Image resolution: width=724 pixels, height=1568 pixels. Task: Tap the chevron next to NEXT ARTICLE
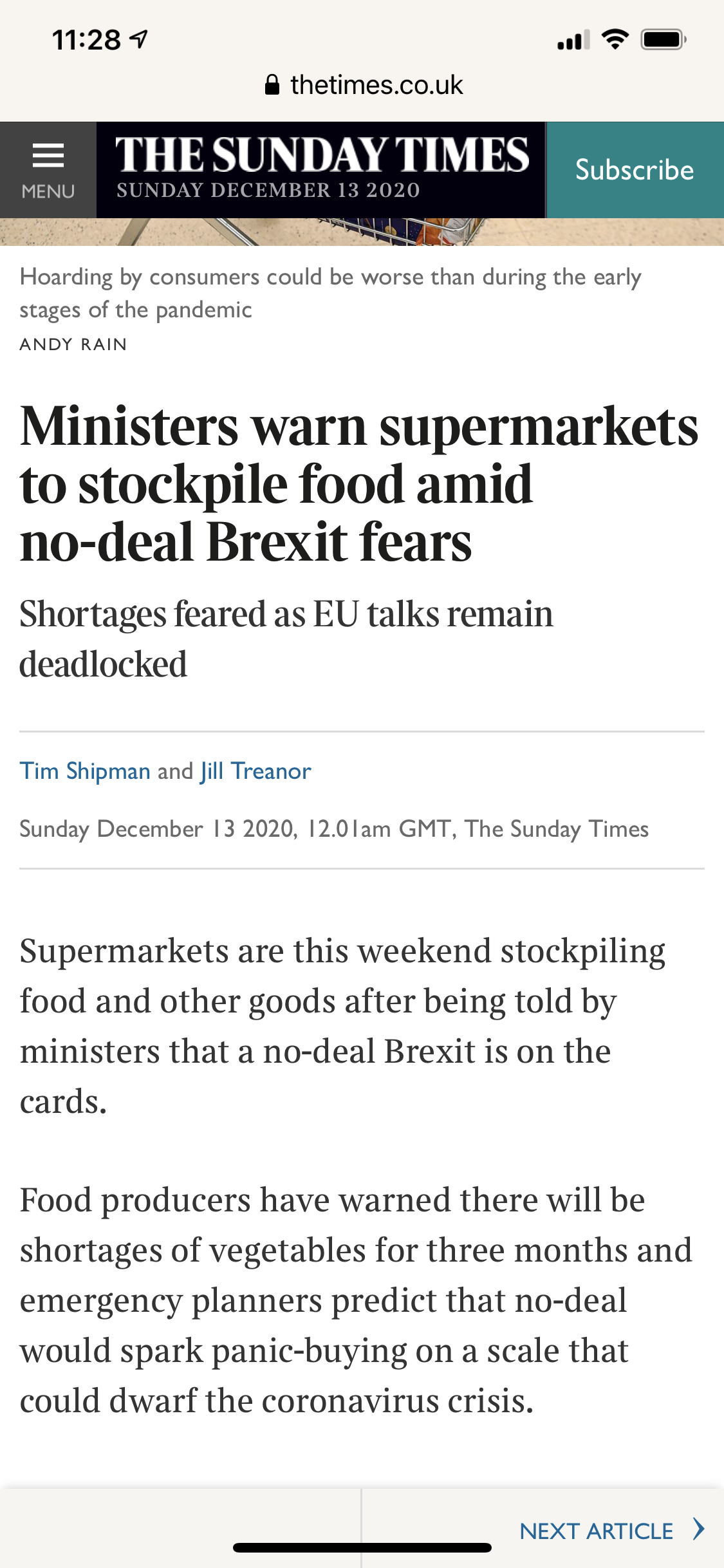click(x=699, y=1529)
